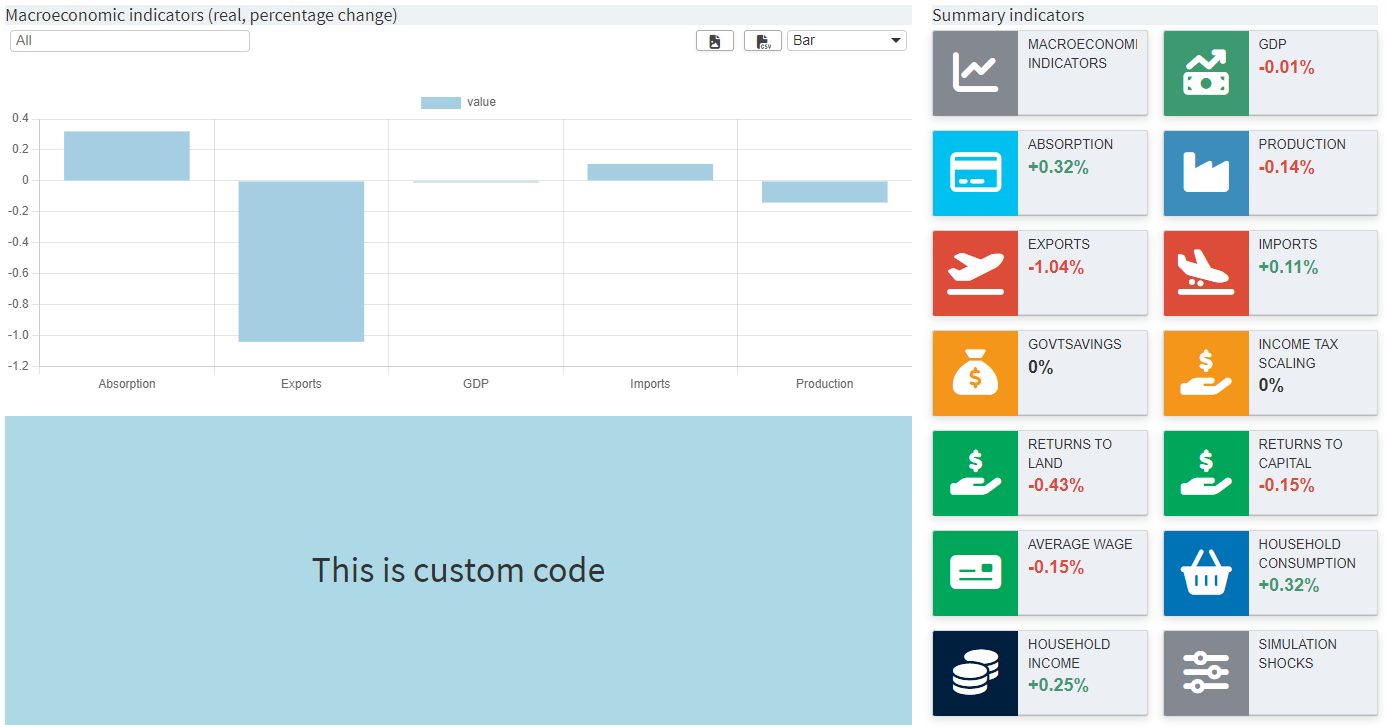1387x727 pixels.
Task: Click the credit card icon on Absorption
Action: (975, 173)
